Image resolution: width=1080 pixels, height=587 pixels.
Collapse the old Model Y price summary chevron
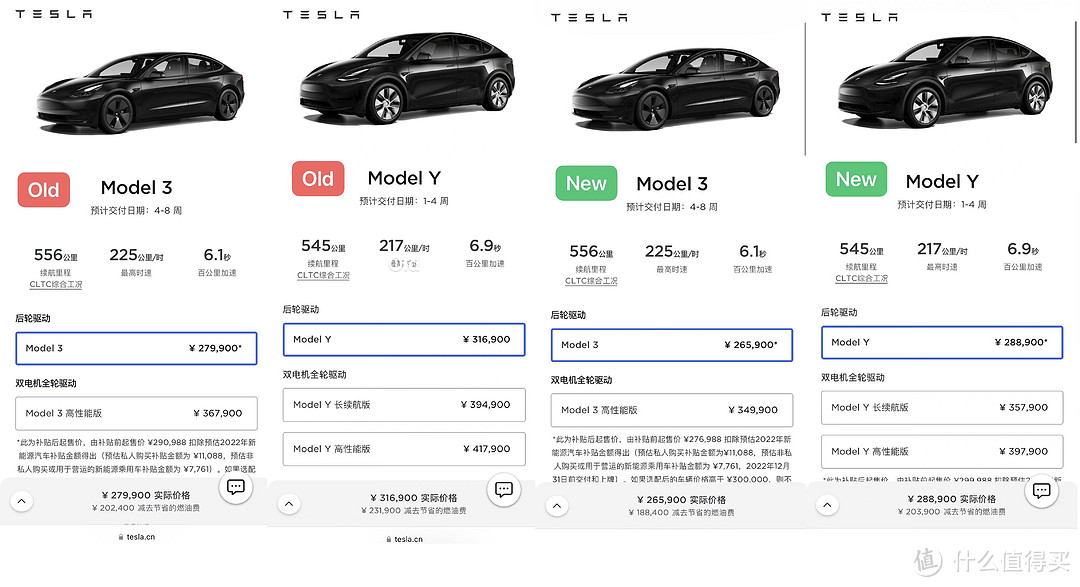coord(289,505)
